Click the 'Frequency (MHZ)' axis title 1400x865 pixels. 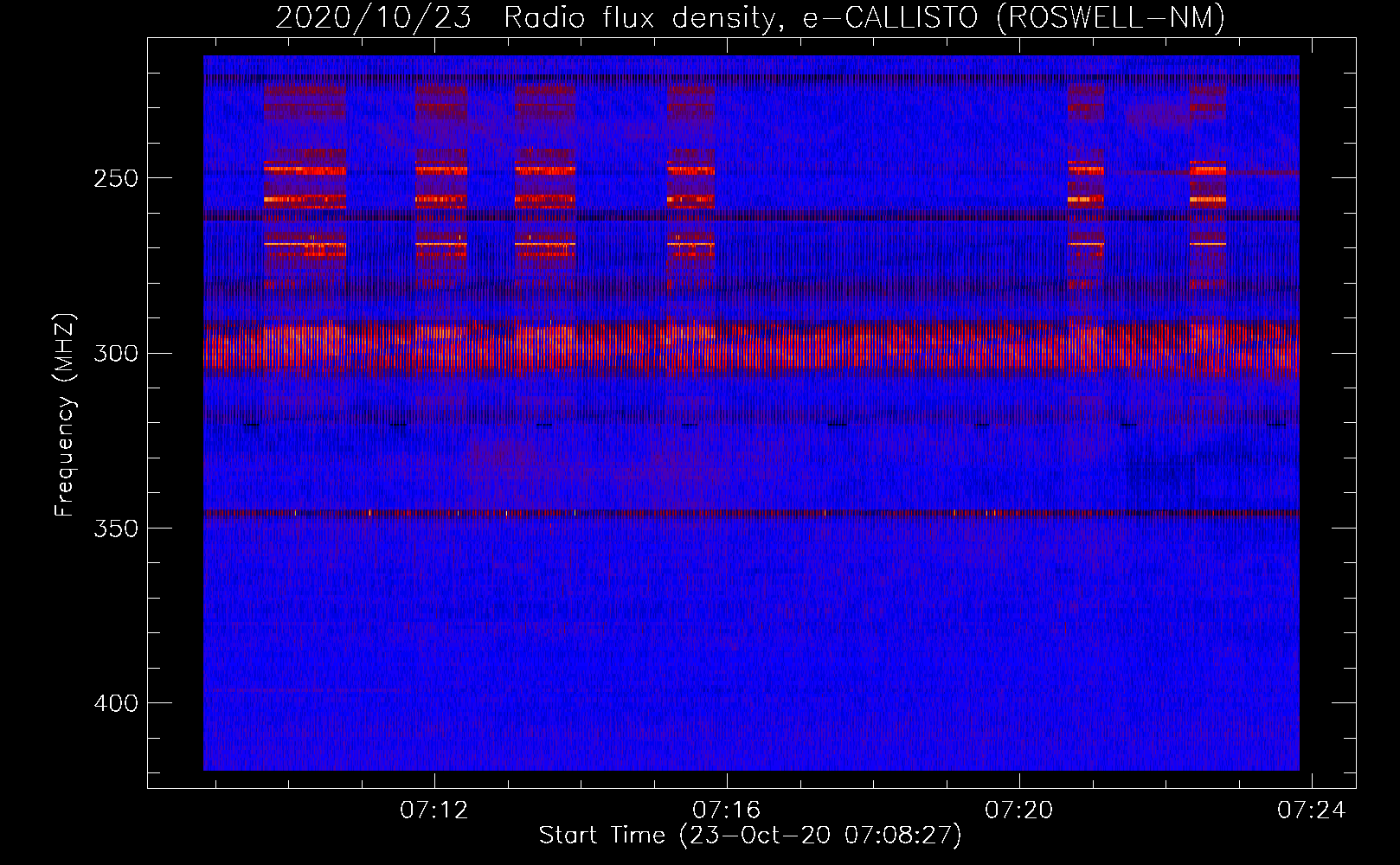tap(65, 415)
